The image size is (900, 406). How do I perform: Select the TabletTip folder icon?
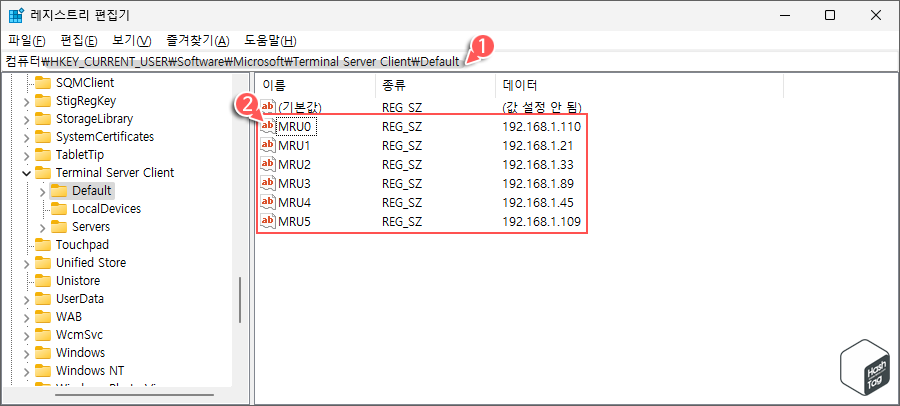click(42, 154)
